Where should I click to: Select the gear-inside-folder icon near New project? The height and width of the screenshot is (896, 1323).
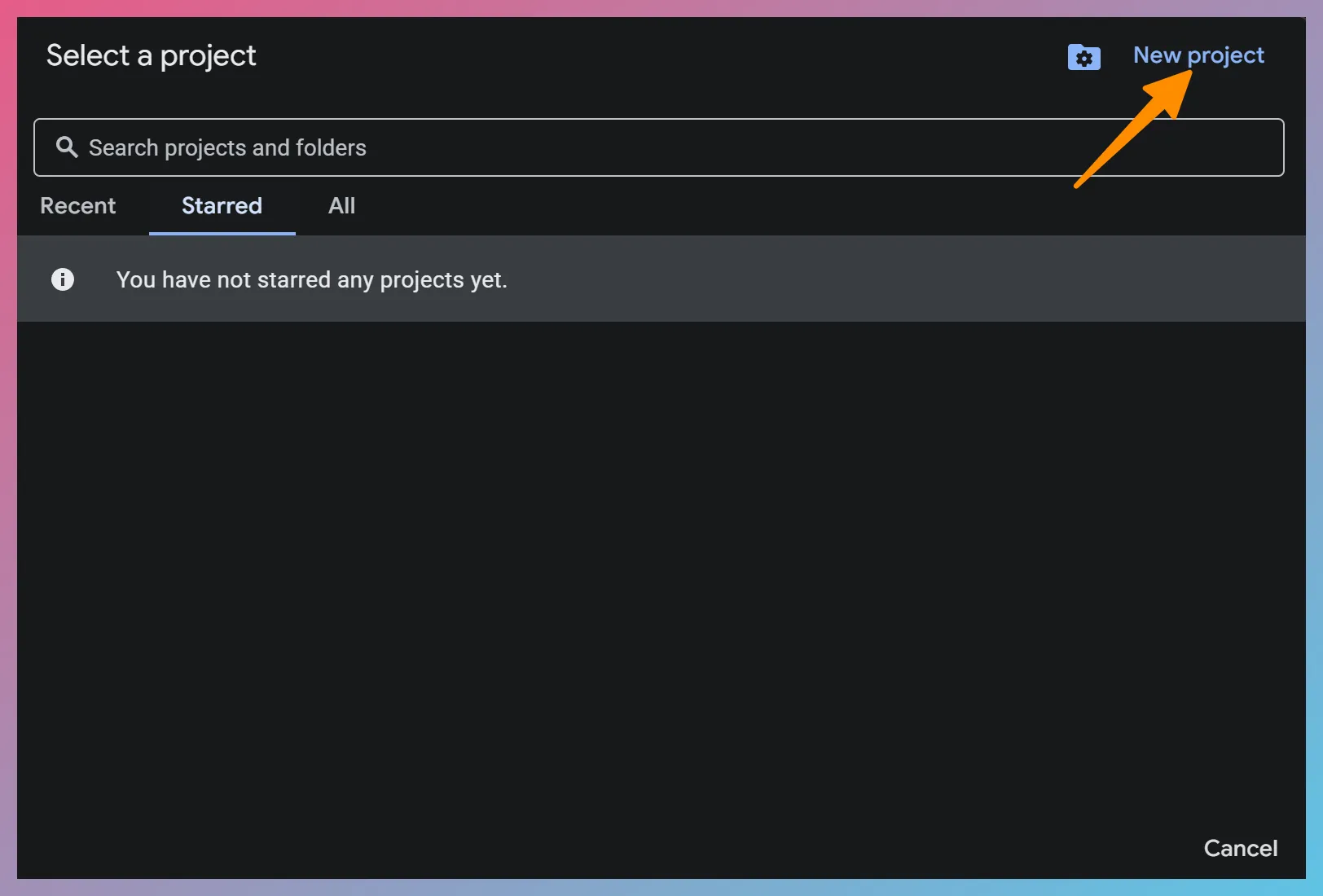1083,57
